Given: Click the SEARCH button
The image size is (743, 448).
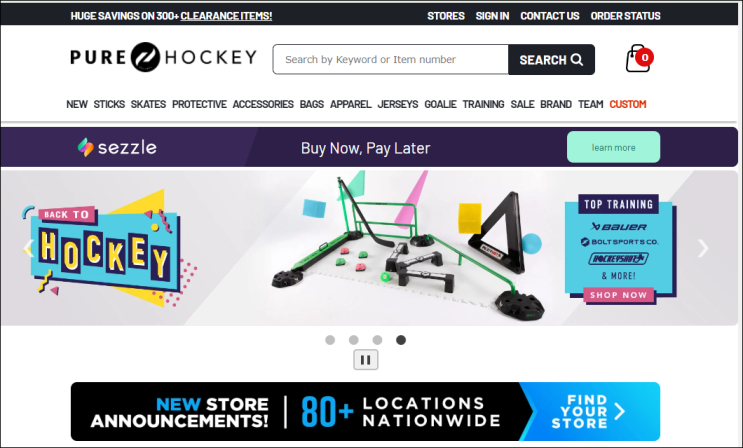Looking at the screenshot, I should (x=552, y=60).
